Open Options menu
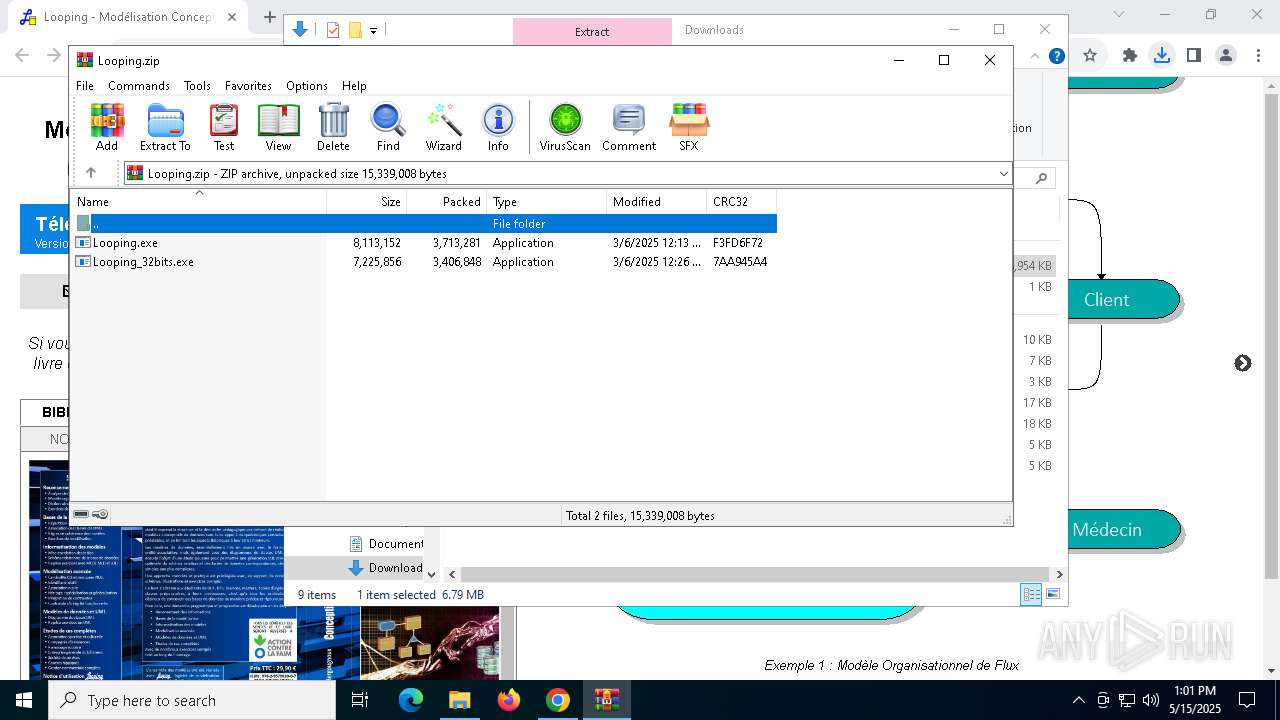 pos(307,86)
